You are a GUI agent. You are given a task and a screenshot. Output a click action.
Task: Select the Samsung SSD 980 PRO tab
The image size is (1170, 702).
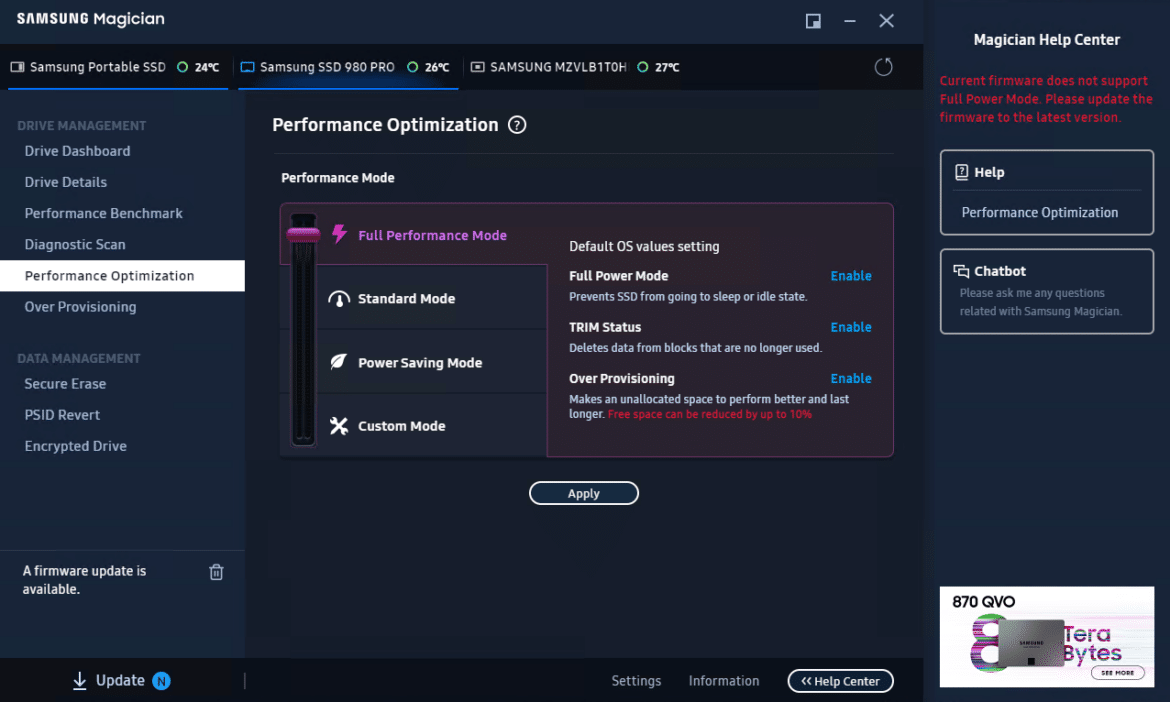click(x=348, y=67)
